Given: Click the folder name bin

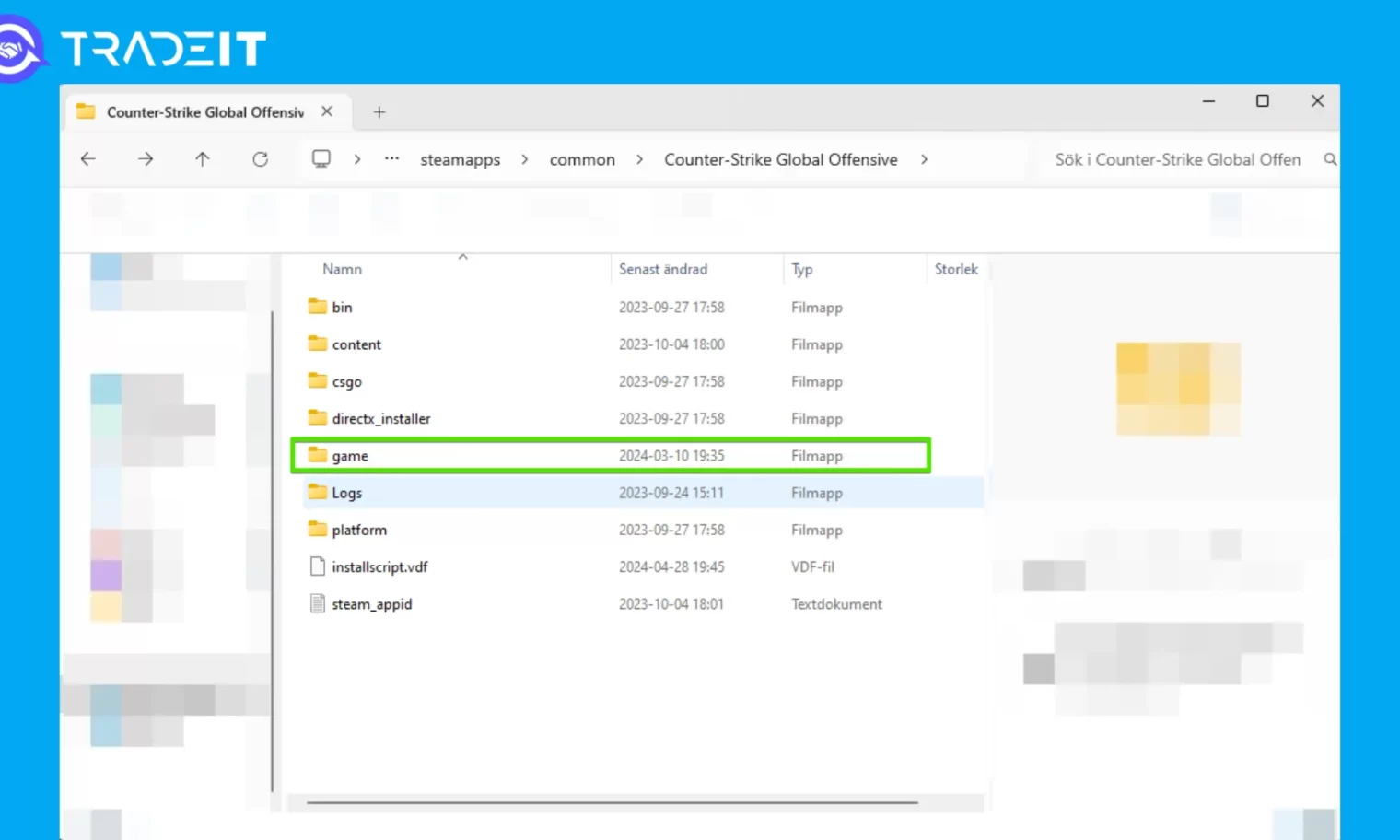Looking at the screenshot, I should pyautogui.click(x=342, y=307).
